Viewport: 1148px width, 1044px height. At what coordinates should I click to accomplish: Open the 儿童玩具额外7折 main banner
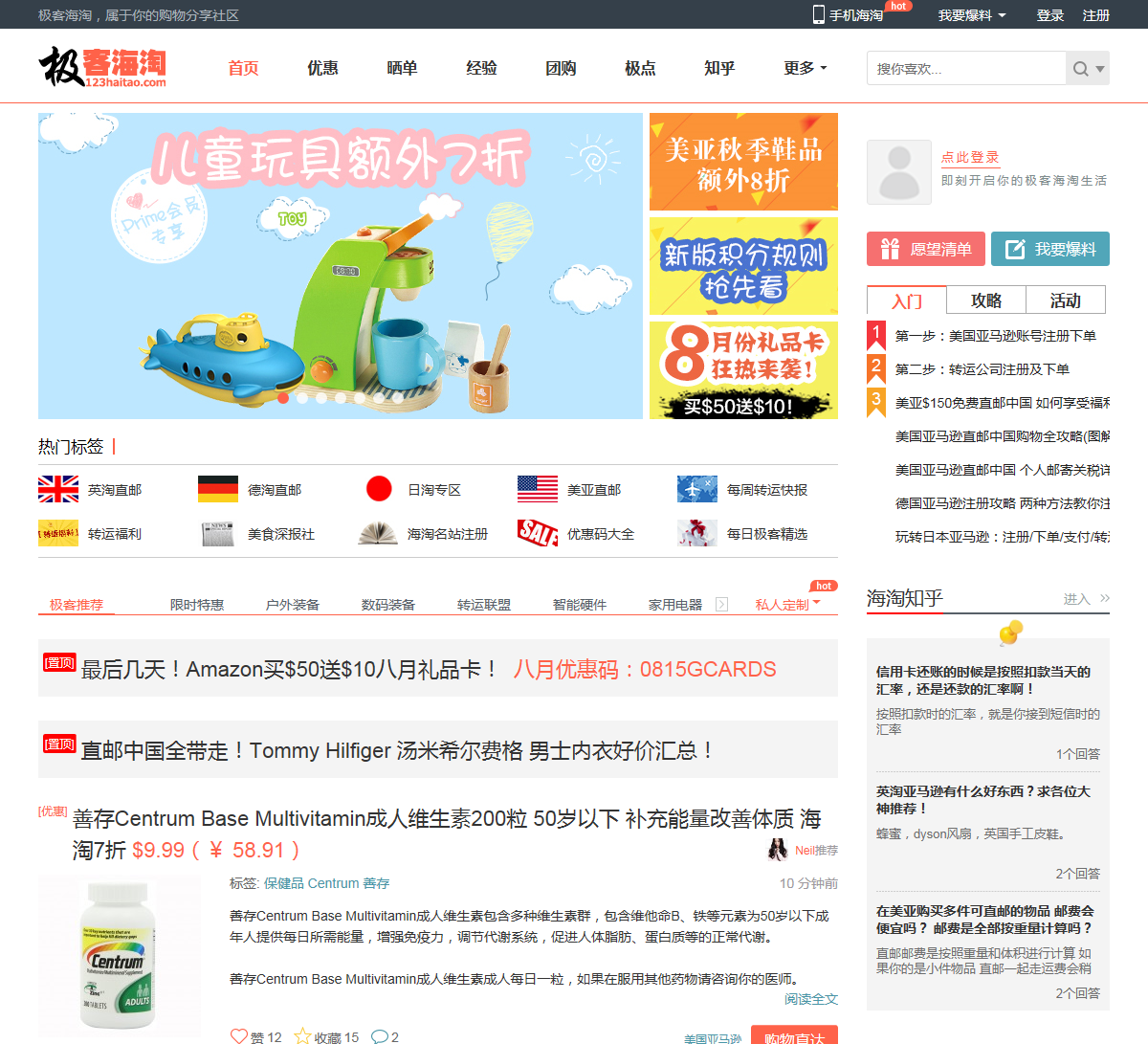(x=341, y=266)
